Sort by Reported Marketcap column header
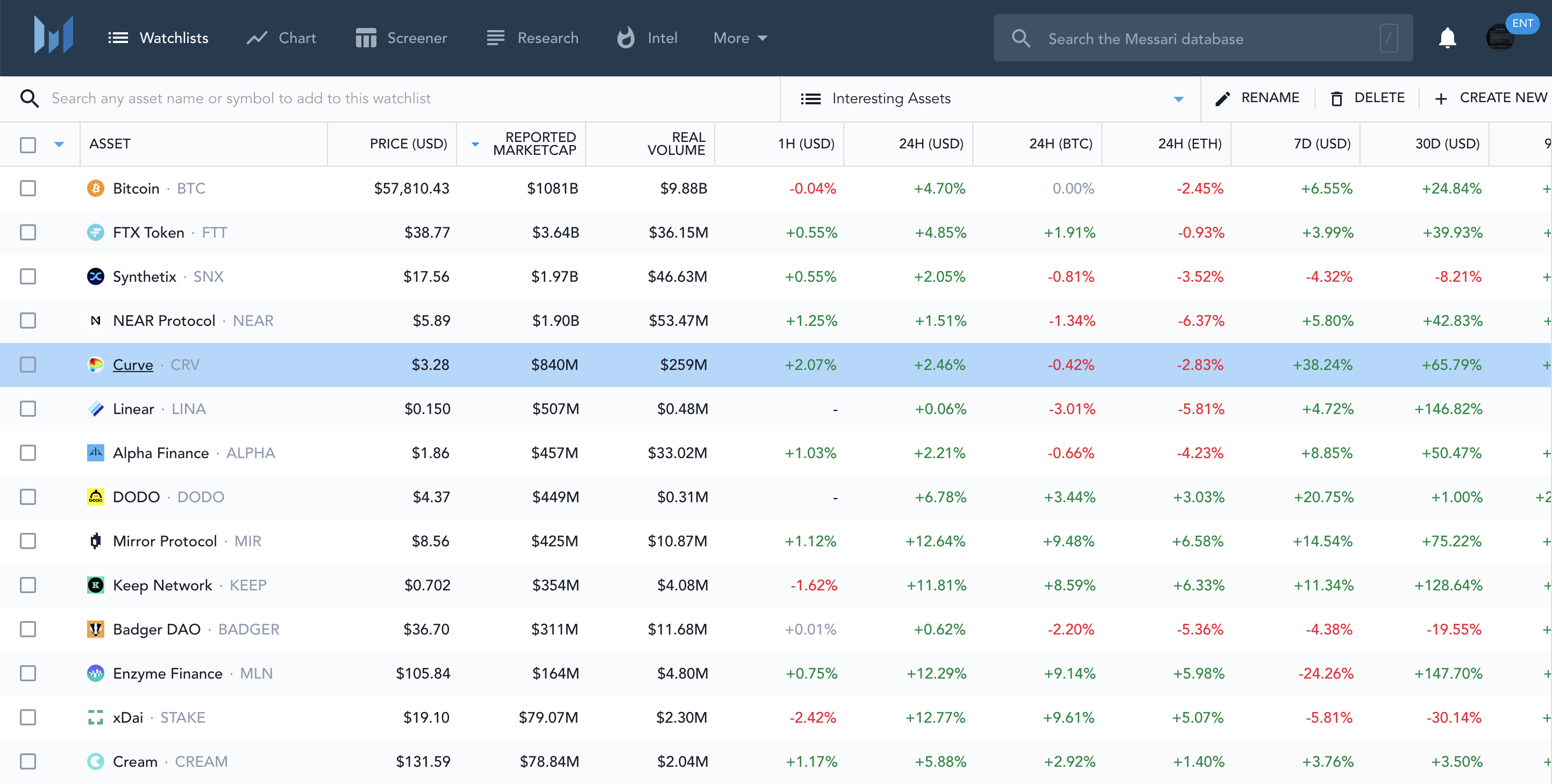1552x784 pixels. click(x=534, y=144)
